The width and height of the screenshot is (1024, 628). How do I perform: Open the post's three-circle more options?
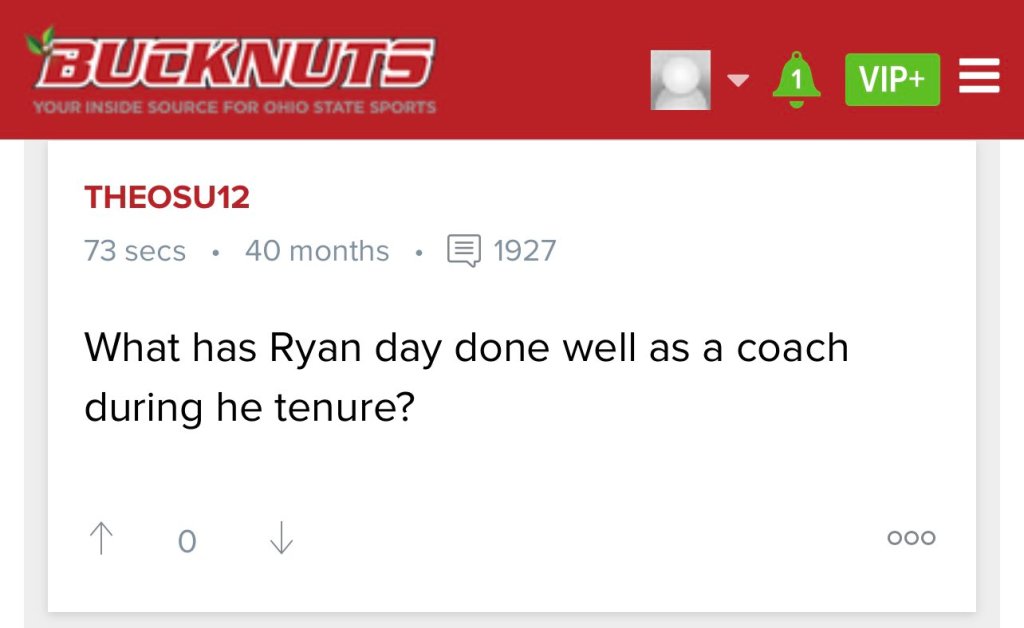click(911, 538)
